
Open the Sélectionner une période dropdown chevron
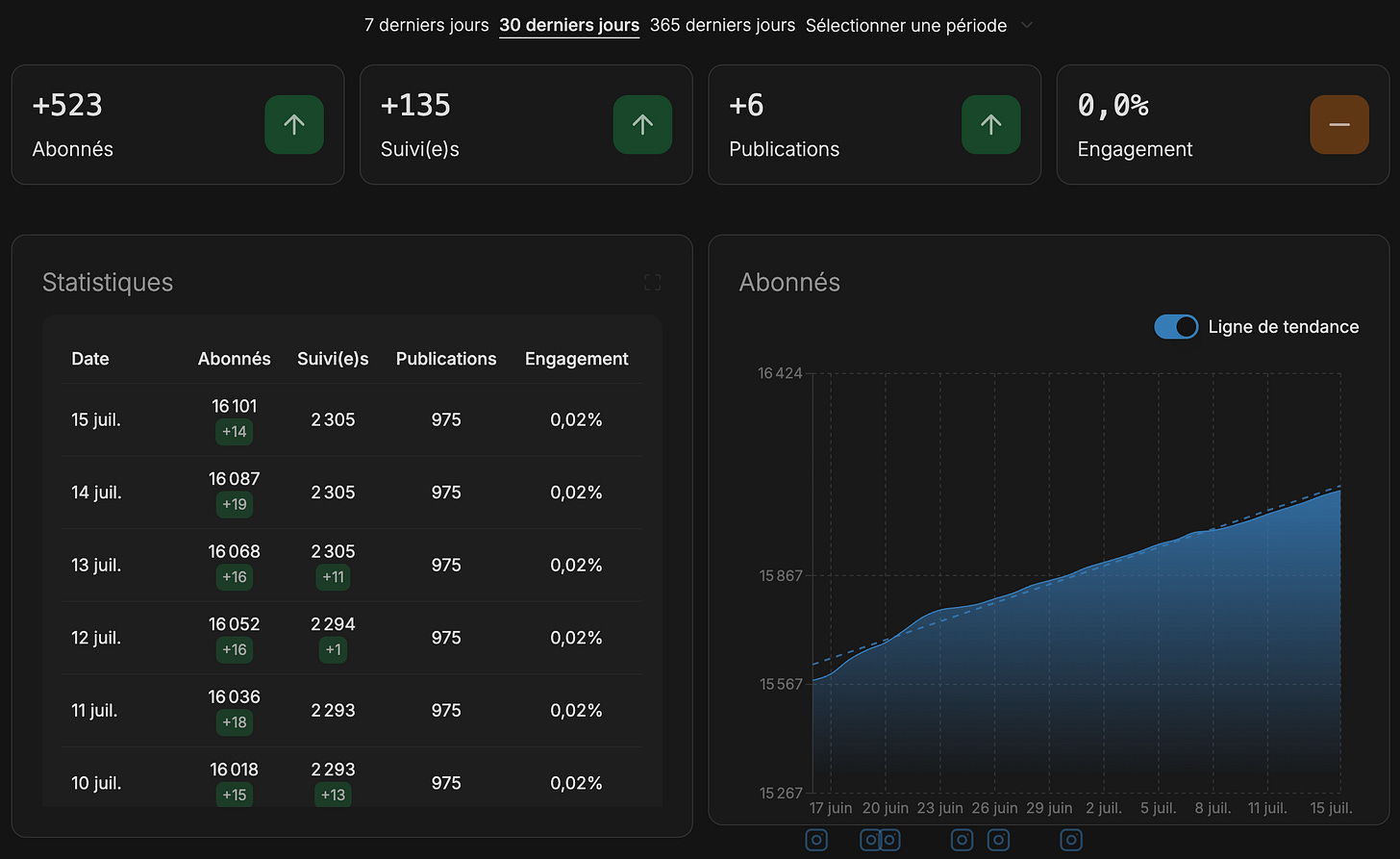pos(1026,25)
